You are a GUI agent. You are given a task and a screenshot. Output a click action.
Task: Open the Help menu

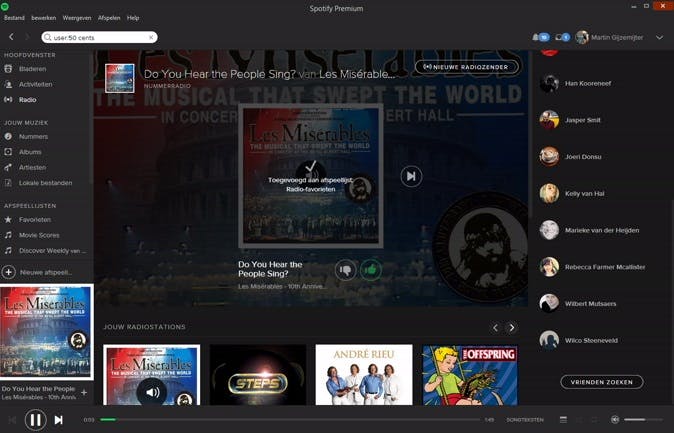pyautogui.click(x=133, y=18)
